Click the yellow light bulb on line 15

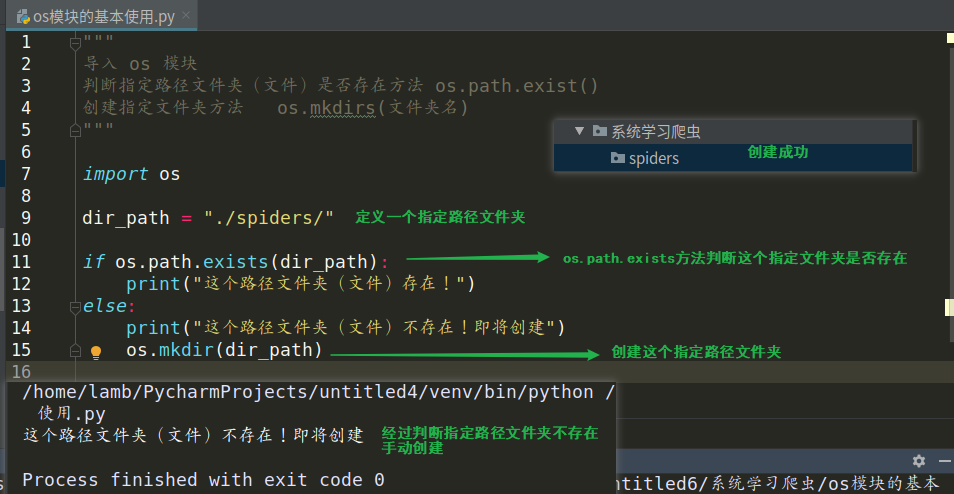[96, 352]
